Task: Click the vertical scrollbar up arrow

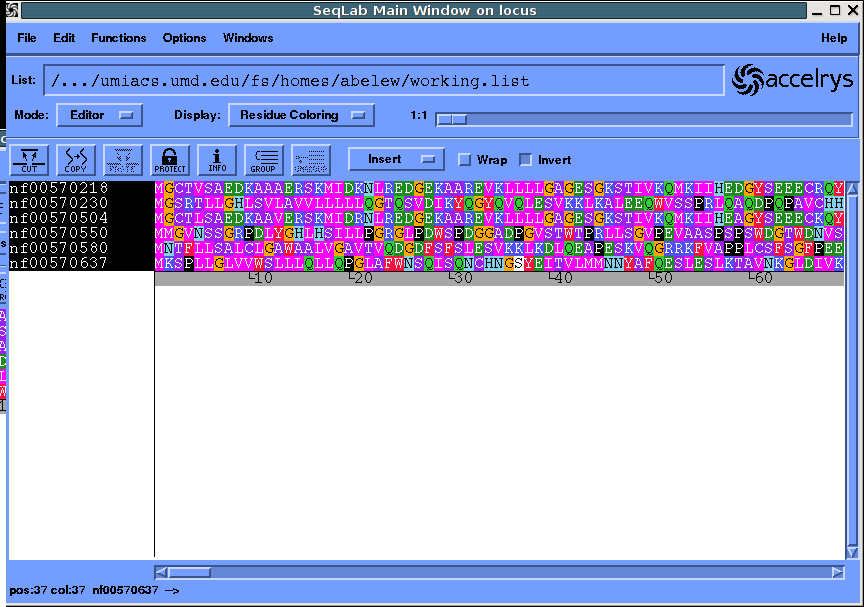Action: 852,189
